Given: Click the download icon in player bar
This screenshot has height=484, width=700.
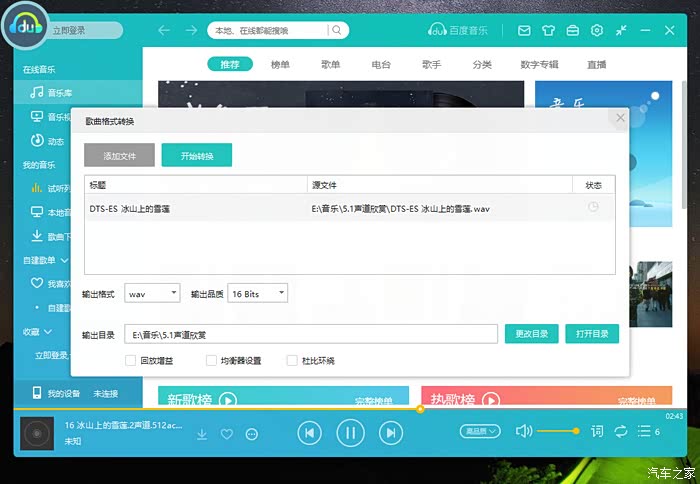Looking at the screenshot, I should [202, 434].
